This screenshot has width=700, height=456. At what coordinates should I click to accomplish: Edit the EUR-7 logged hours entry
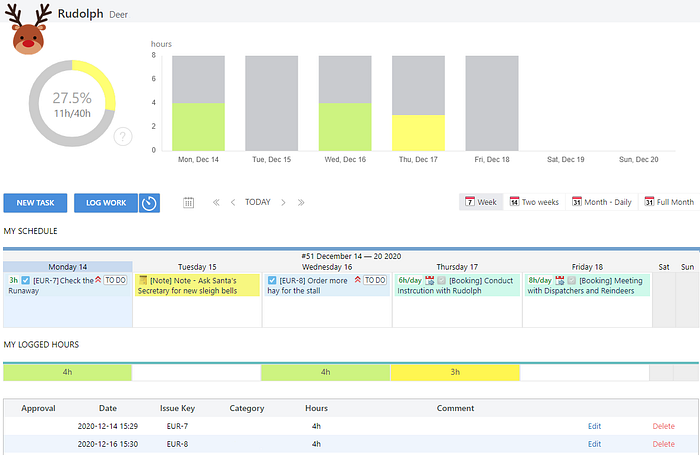(x=594, y=426)
